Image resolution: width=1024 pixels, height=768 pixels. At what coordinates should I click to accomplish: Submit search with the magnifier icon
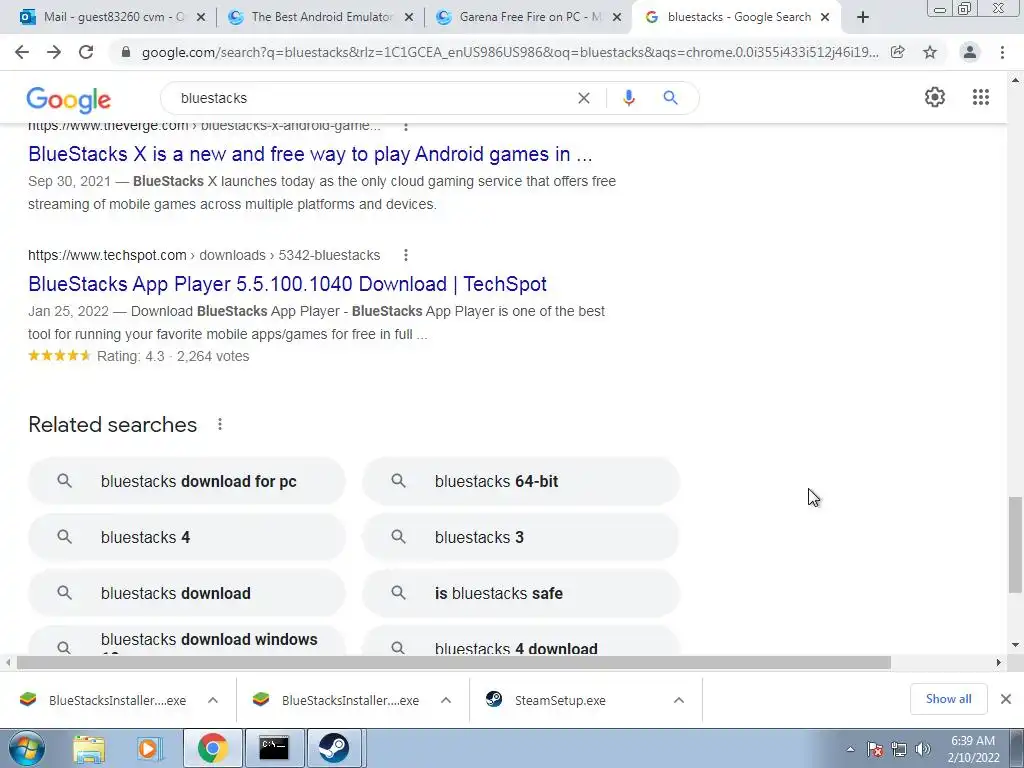tap(670, 98)
